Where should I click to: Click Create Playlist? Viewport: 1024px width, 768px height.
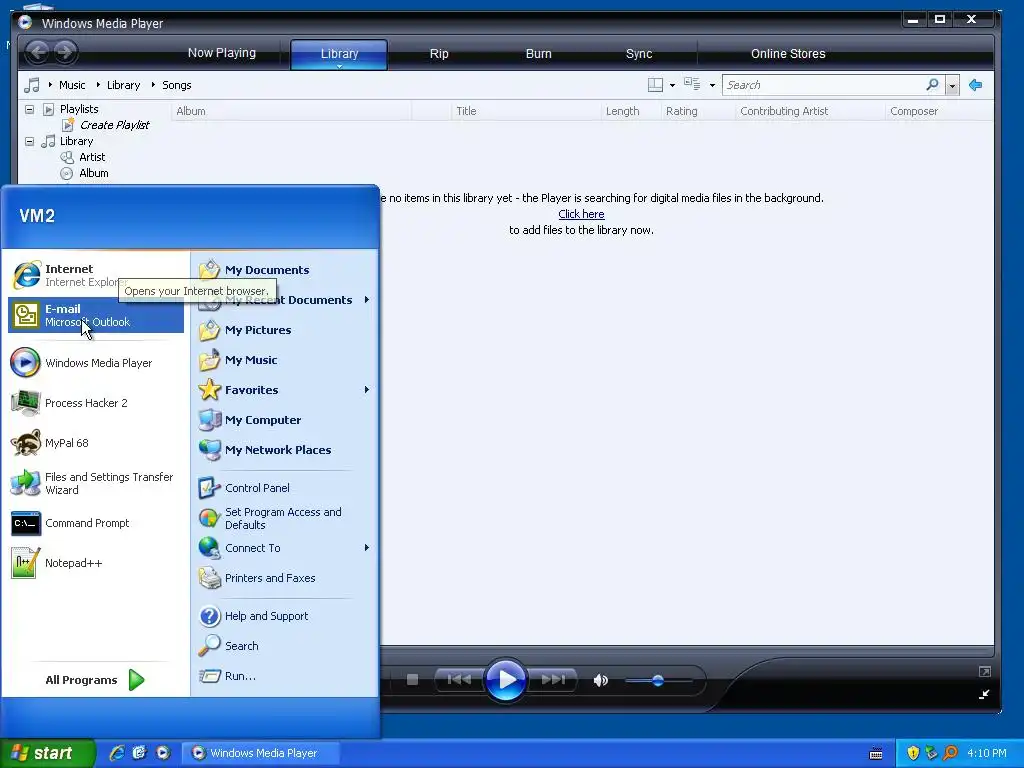pyautogui.click(x=114, y=125)
